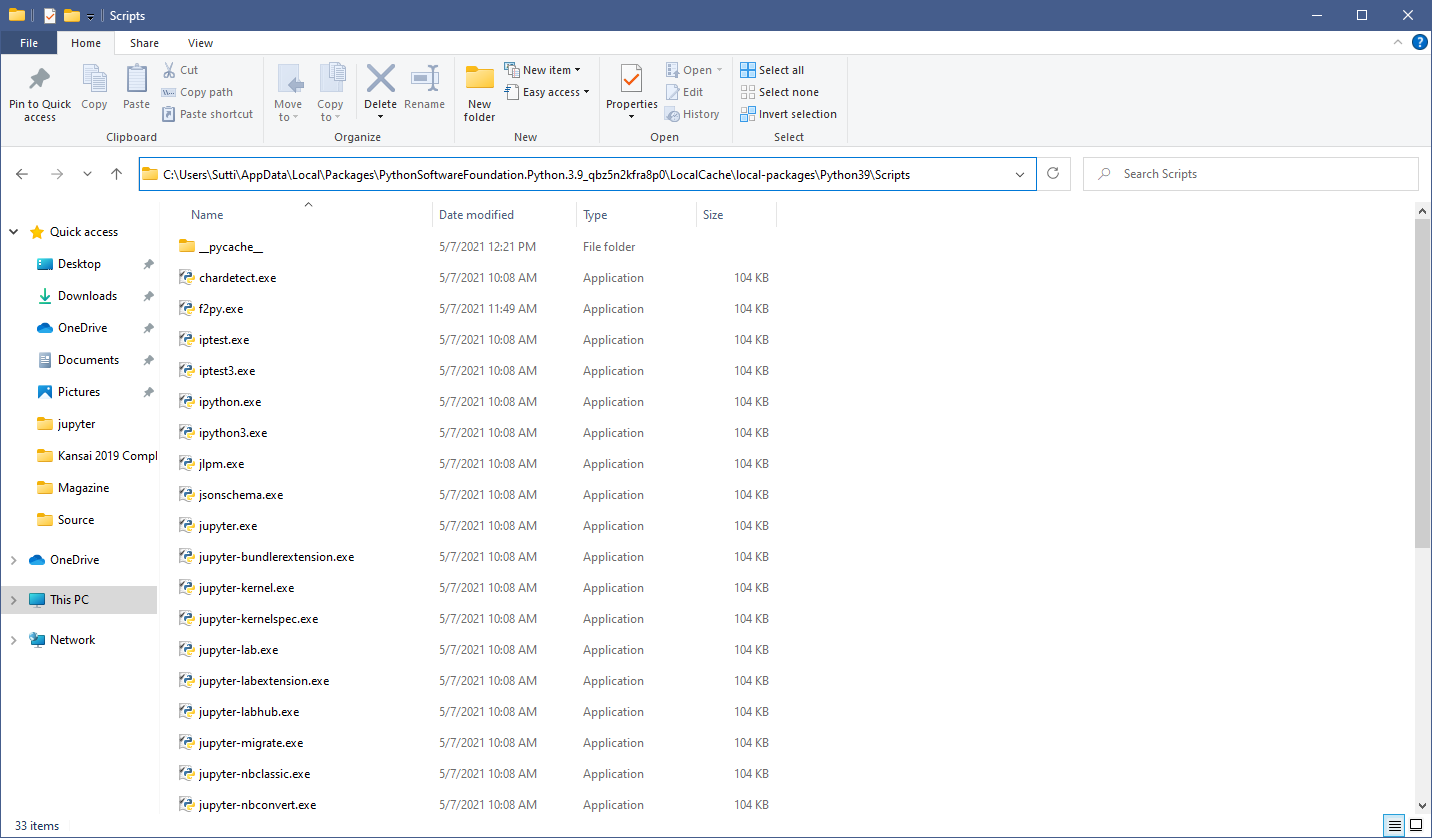Open the Help question mark icon
The width and height of the screenshot is (1432, 838).
point(1419,43)
